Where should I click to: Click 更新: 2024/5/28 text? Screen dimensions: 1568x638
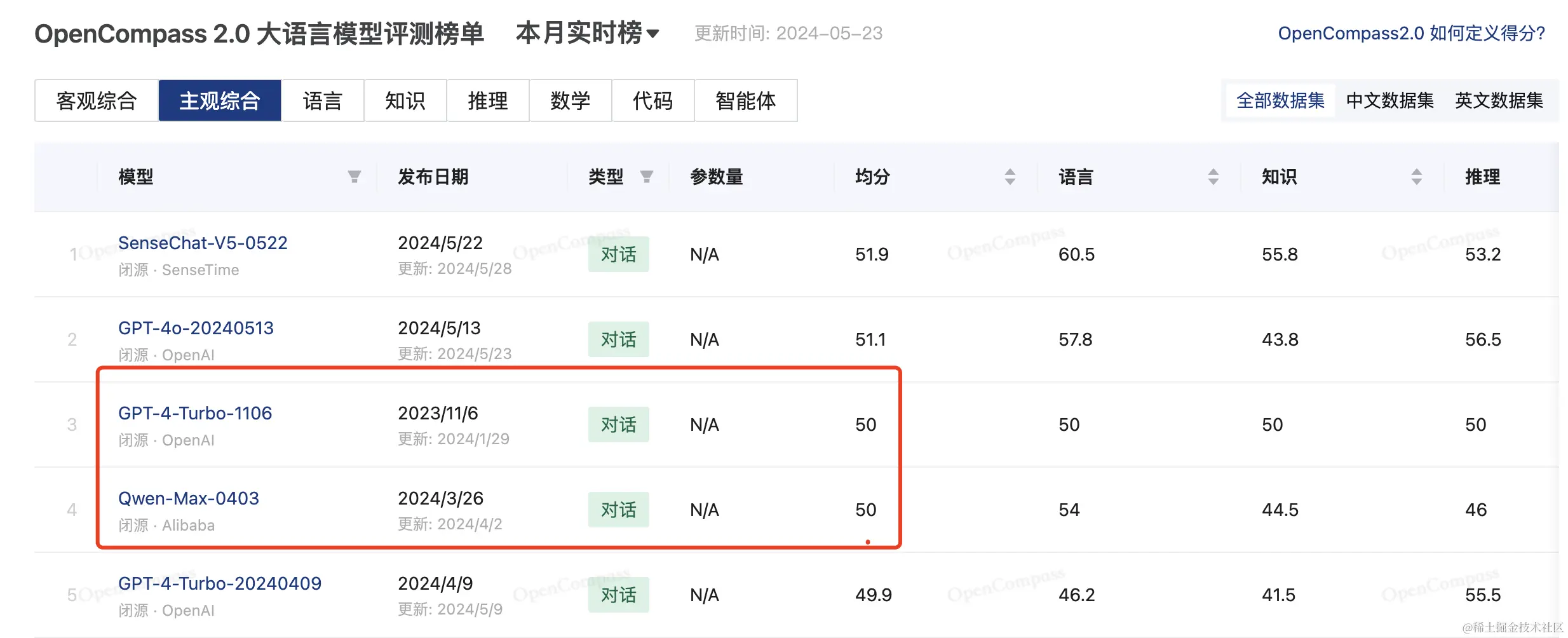point(455,269)
